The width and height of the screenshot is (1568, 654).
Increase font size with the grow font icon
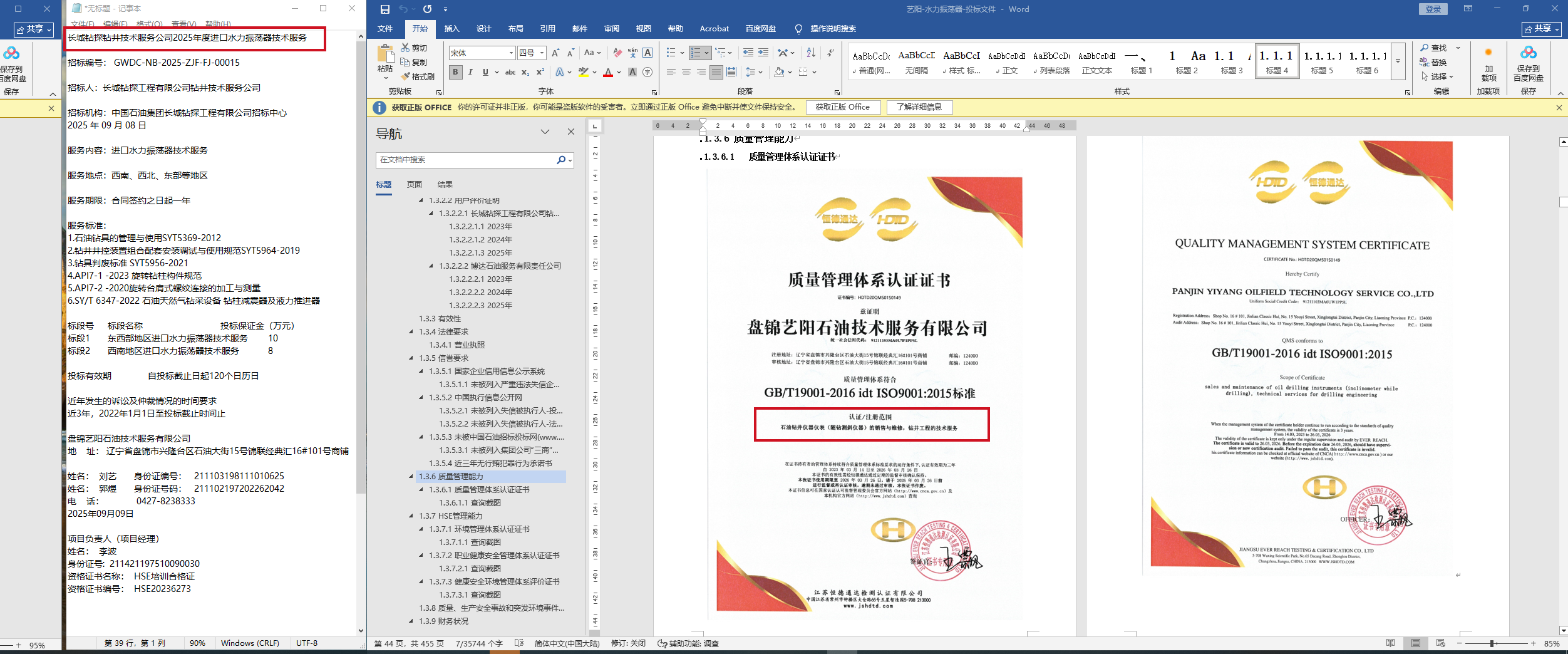tap(555, 53)
